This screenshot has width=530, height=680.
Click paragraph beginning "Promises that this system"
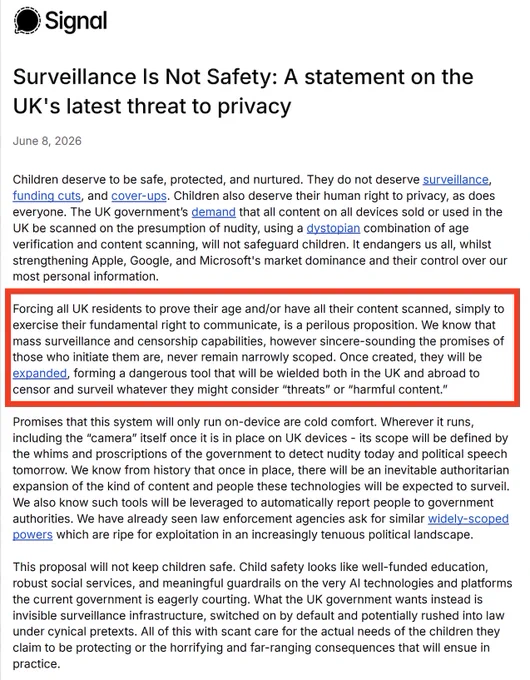pos(261,478)
